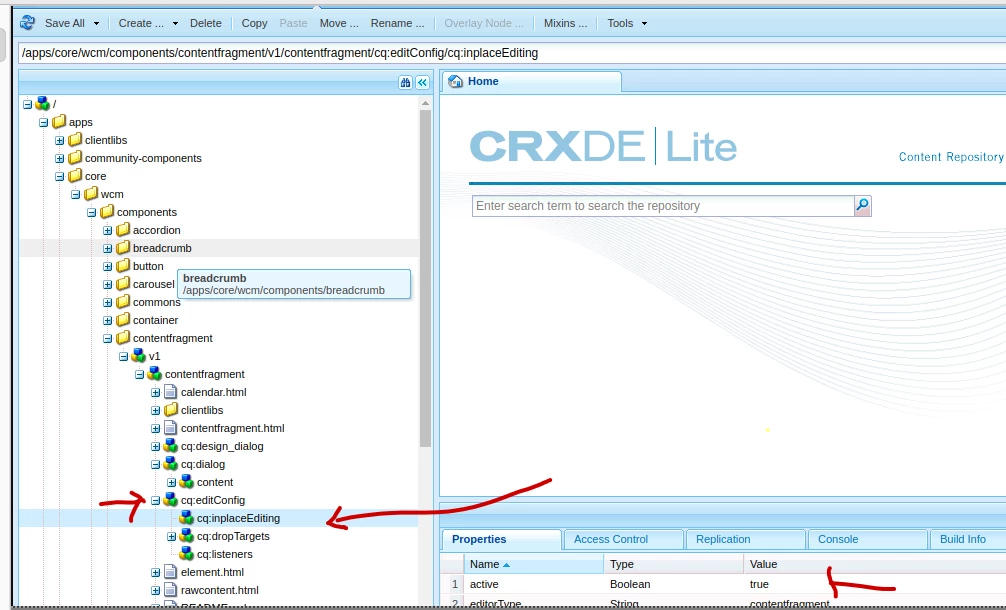Click the cq:dropTargets node icon

187,535
